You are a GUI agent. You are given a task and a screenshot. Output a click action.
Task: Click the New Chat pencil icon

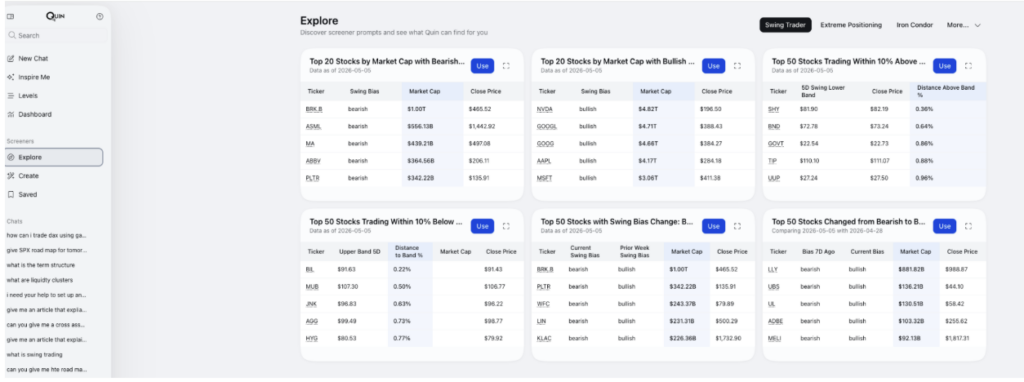[x=10, y=58]
